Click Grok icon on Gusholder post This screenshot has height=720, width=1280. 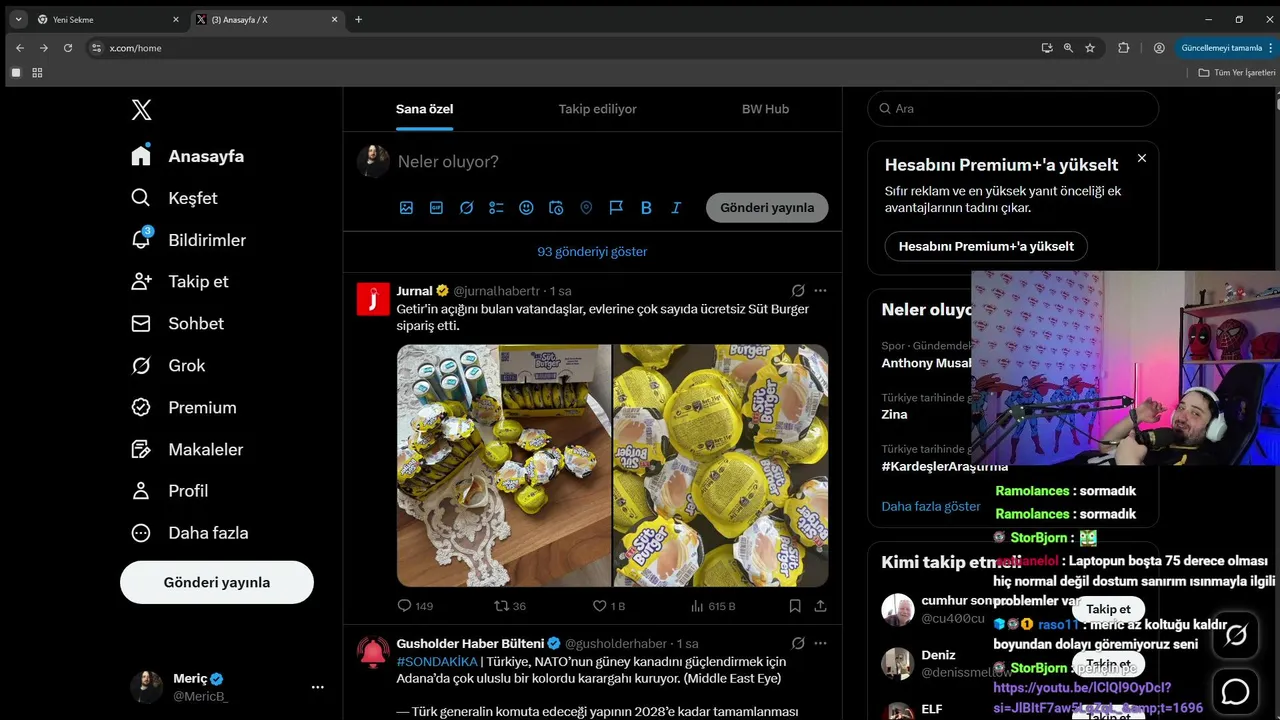[798, 644]
